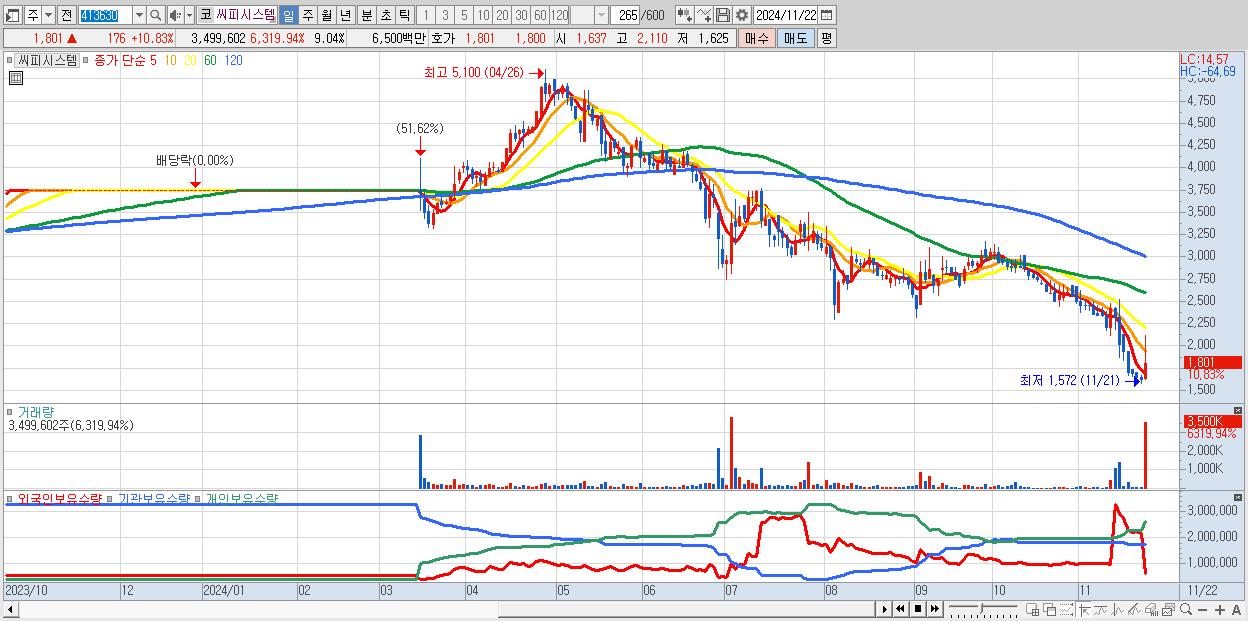Toggle the 60 interval button
The width and height of the screenshot is (1248, 621).
click(540, 15)
